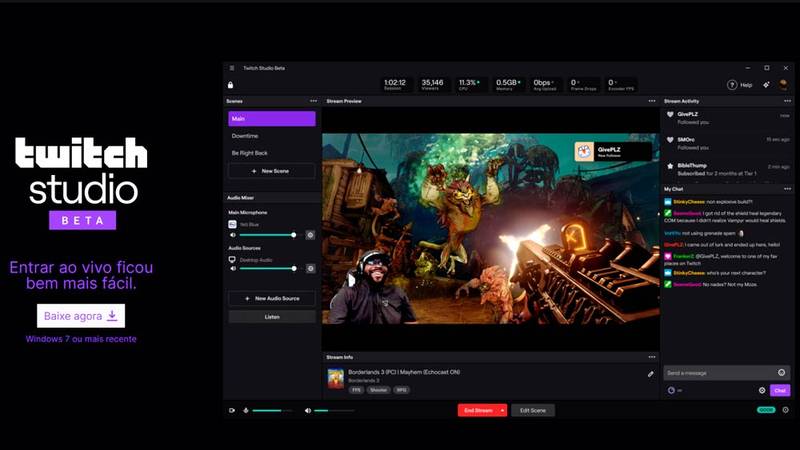Click the Help label
The width and height of the screenshot is (800, 450).
pos(746,85)
